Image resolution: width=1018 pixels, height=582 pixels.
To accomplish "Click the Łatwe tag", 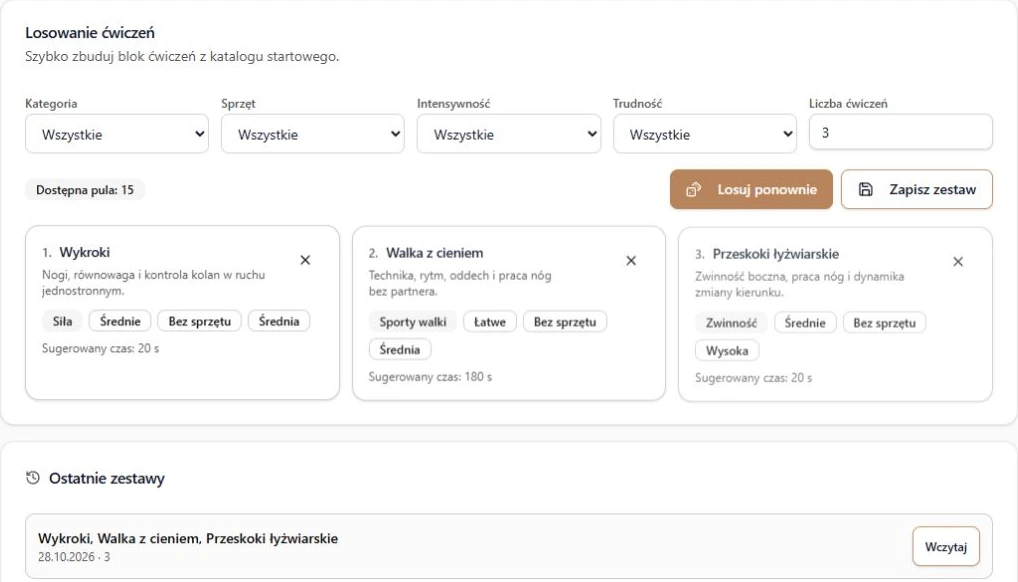I will tap(490, 322).
